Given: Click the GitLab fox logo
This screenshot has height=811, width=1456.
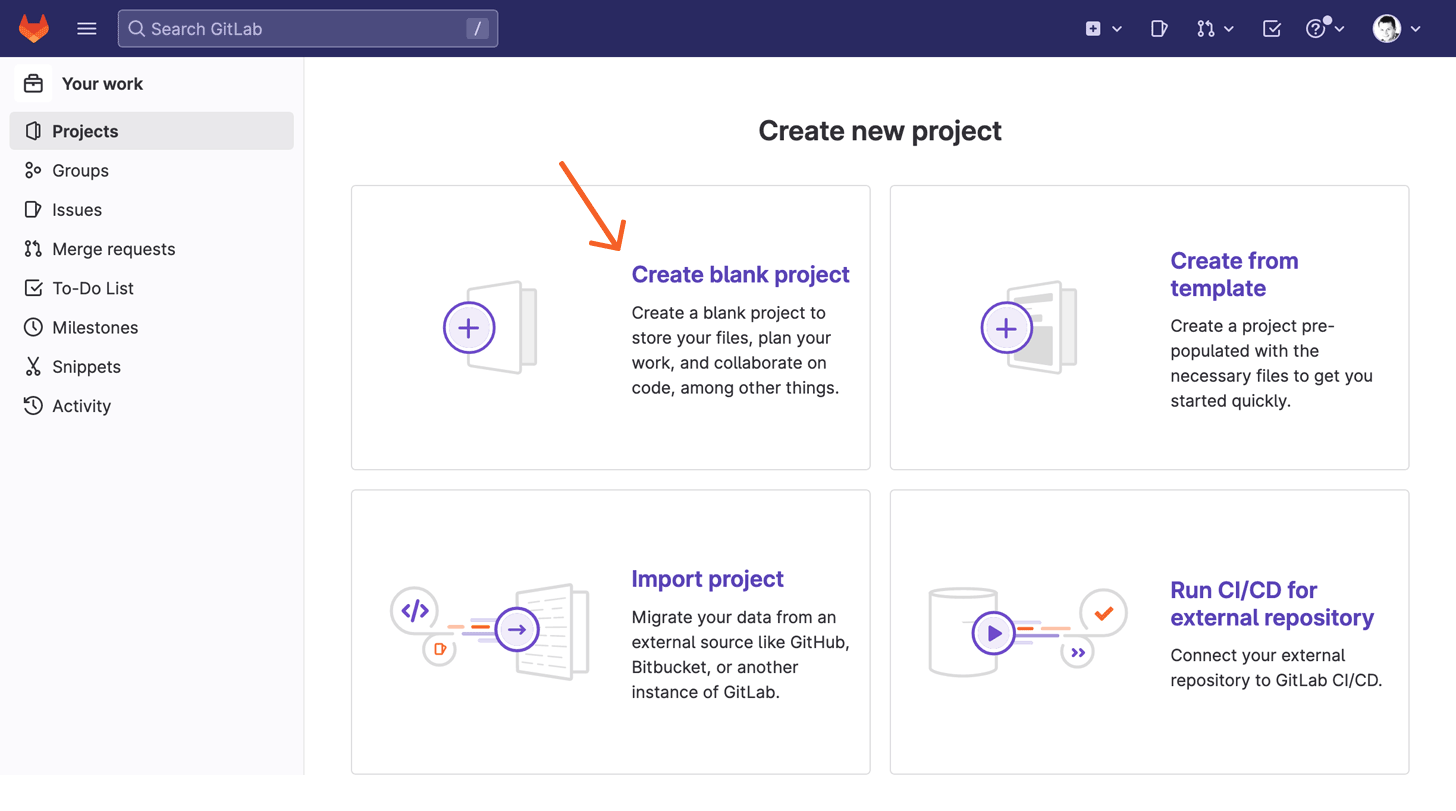Looking at the screenshot, I should pyautogui.click(x=34, y=28).
